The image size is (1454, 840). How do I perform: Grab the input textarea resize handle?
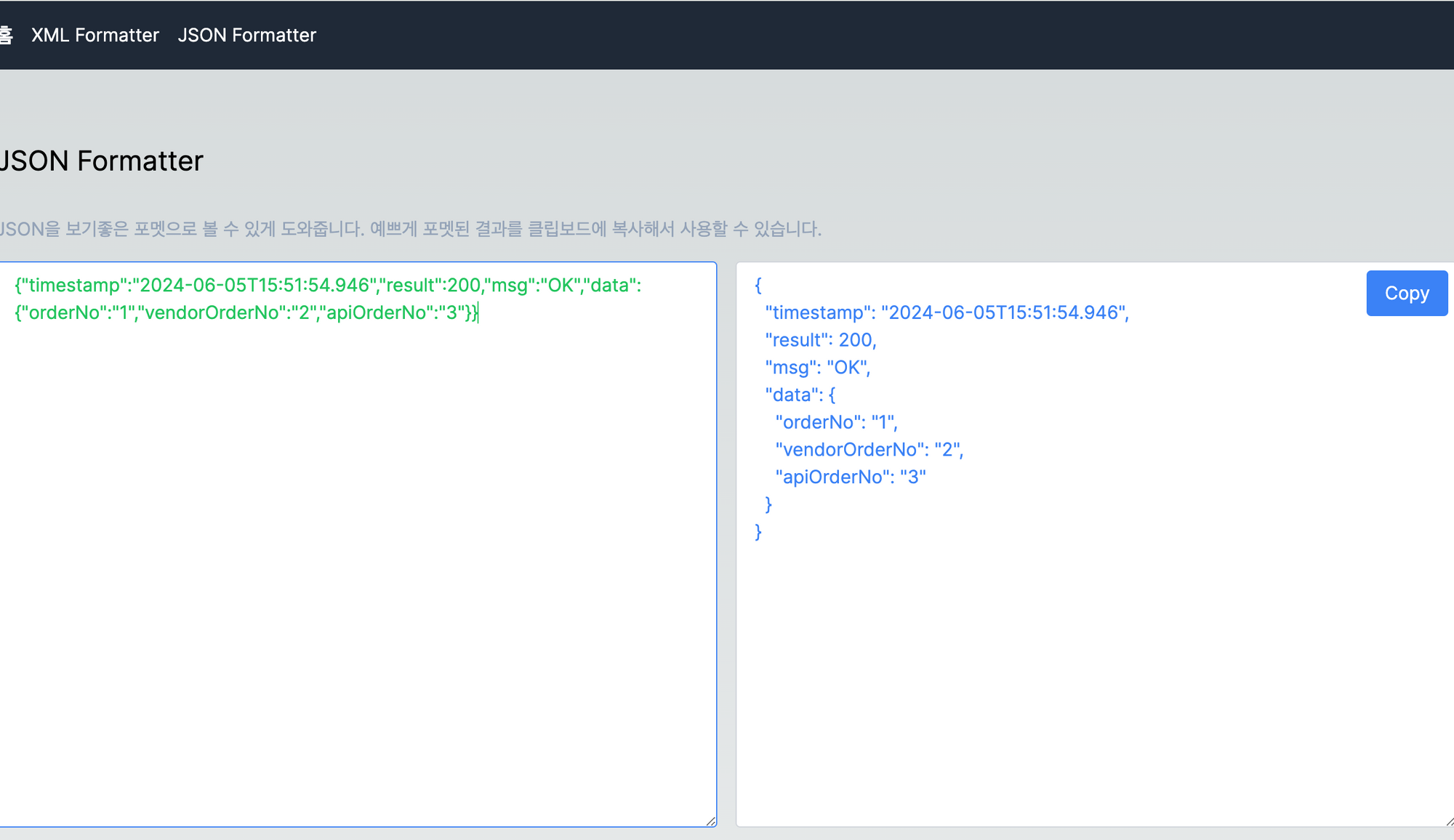click(x=710, y=820)
